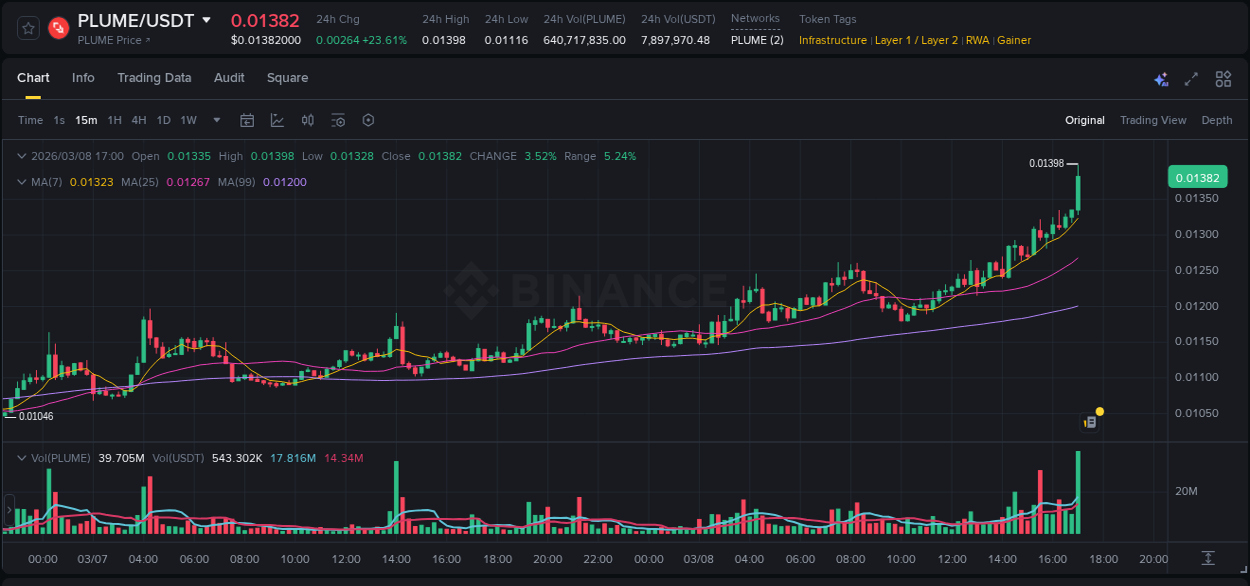Expand chart to fullscreen with diagonal arrows icon
1250x586 pixels.
tap(1189, 78)
